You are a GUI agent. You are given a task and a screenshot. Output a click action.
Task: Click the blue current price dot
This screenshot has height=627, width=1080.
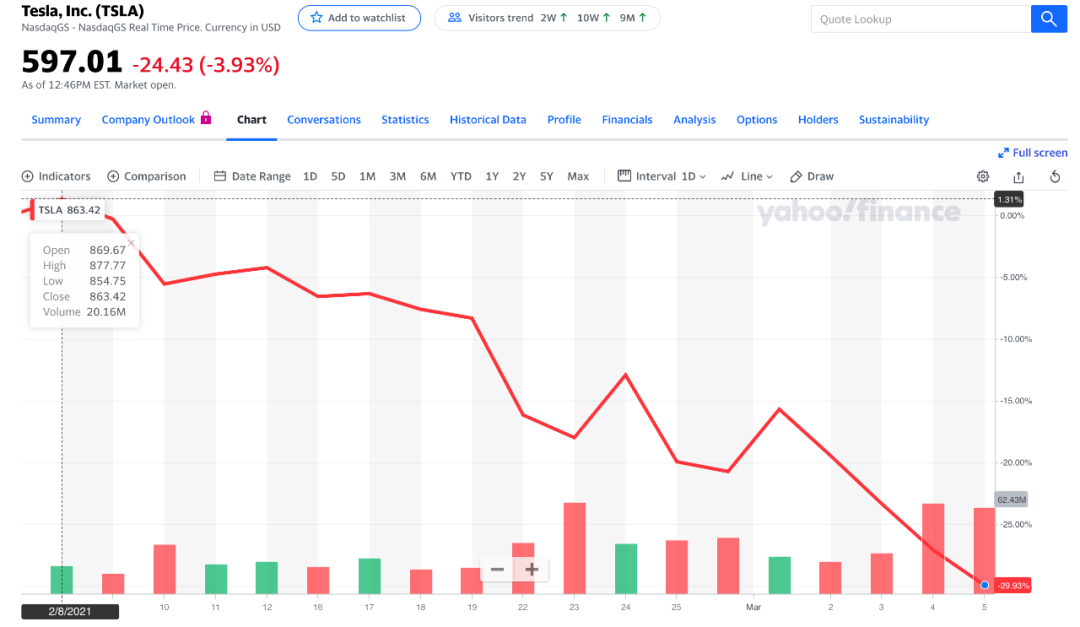point(984,585)
